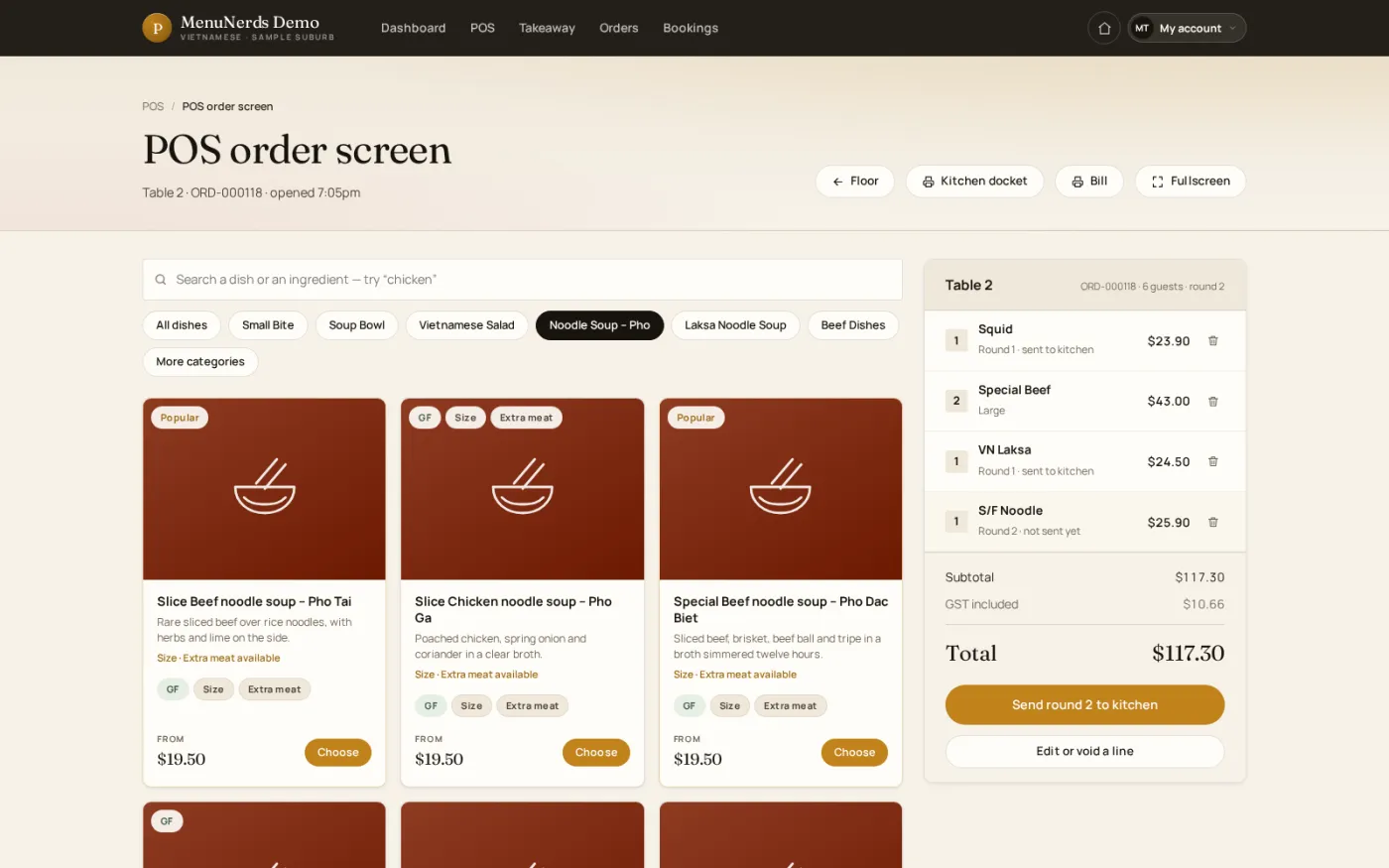1389x868 pixels.
Task: Remove S/F Noodle using its trash icon
Action: coord(1212,523)
